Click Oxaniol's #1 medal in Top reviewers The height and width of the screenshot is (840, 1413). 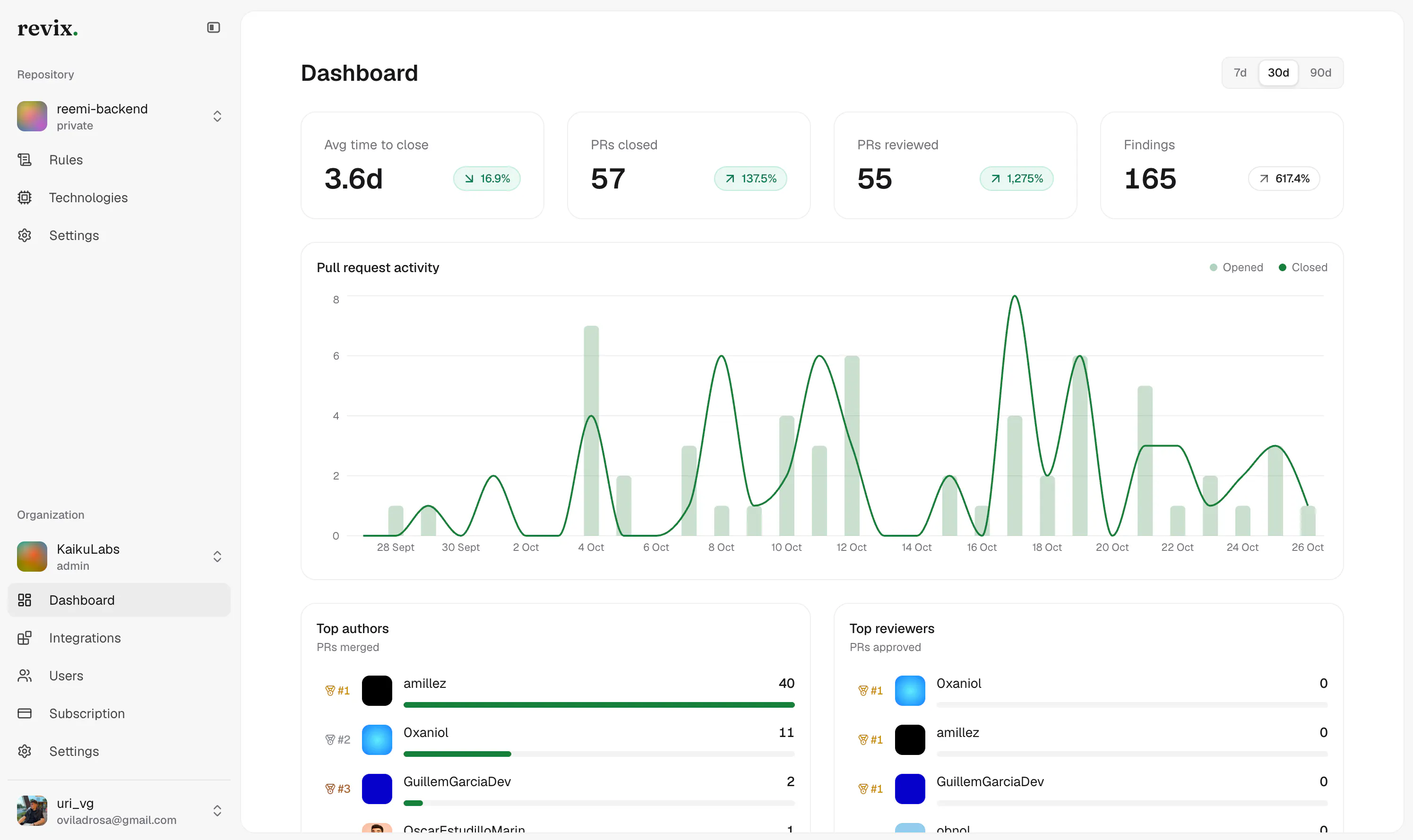(870, 691)
